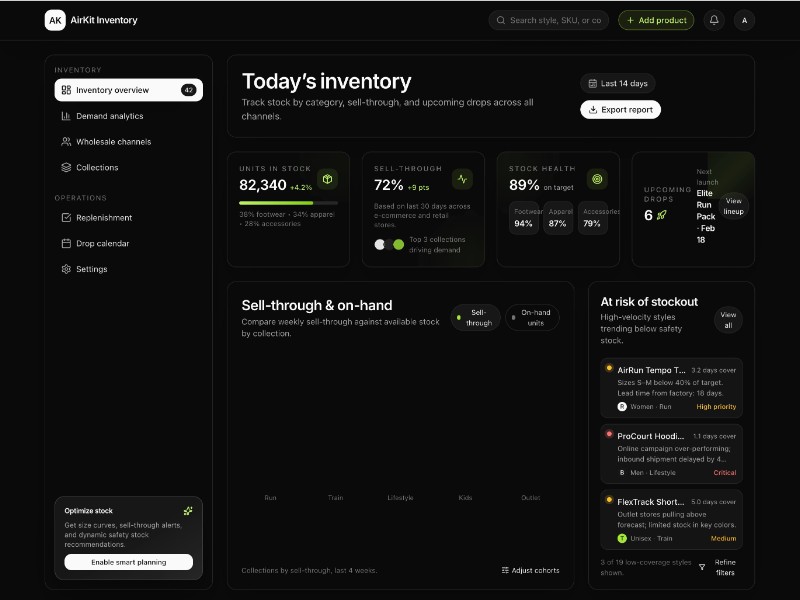Click the AK logo icon
Viewport: 800px width, 600px height.
[55, 20]
